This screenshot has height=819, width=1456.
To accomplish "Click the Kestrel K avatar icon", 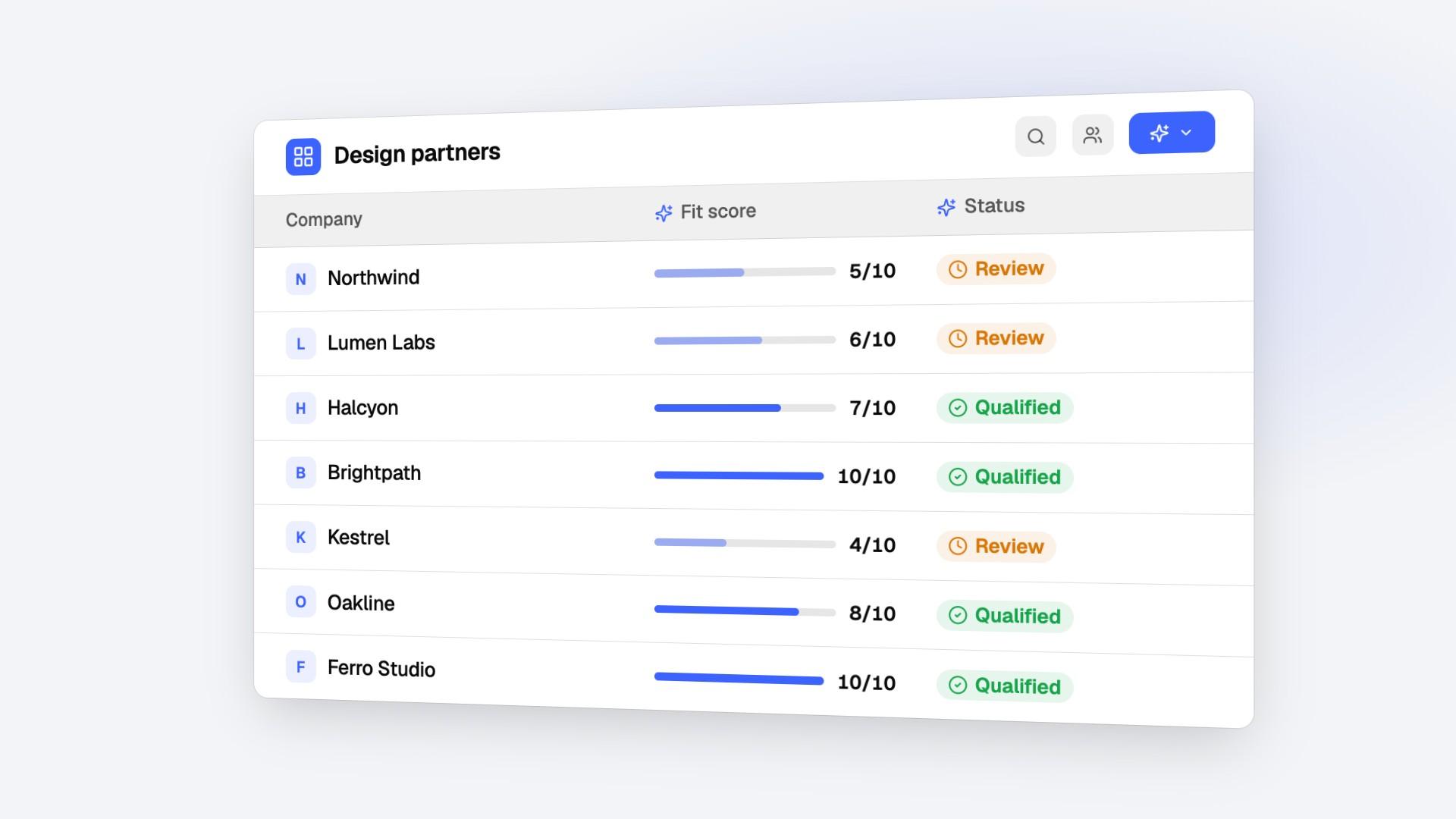I will tap(301, 537).
